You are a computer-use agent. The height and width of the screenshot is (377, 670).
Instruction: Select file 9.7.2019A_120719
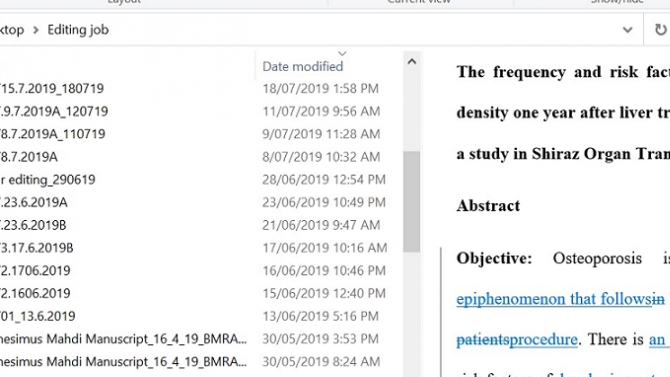click(x=54, y=111)
